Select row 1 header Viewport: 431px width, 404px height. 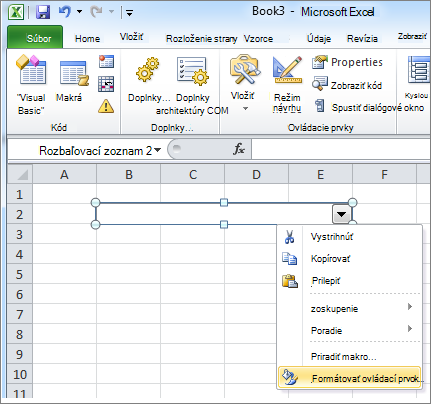[x=20, y=194]
